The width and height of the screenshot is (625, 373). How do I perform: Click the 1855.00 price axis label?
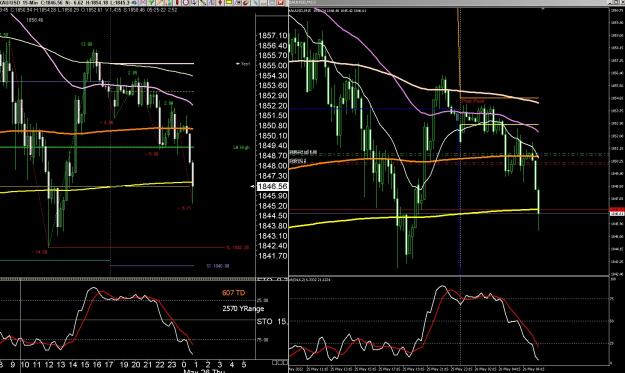pyautogui.click(x=273, y=66)
